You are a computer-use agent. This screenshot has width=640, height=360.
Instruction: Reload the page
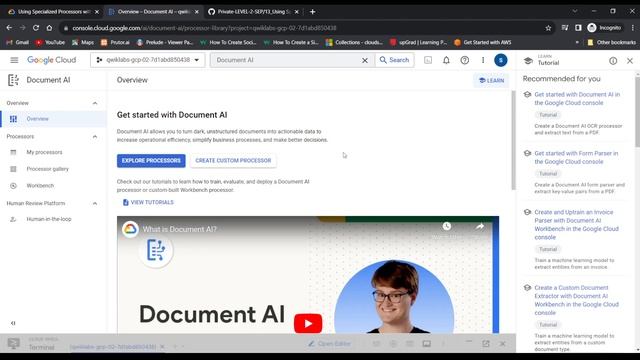pos(36,28)
